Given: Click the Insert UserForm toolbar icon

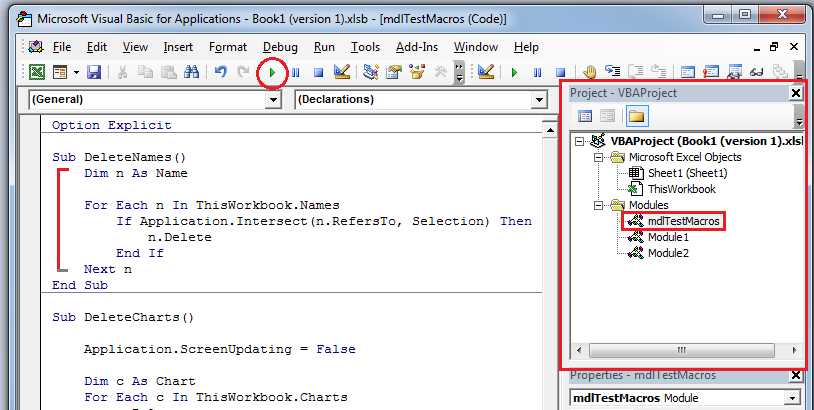Looking at the screenshot, I should click(x=61, y=72).
